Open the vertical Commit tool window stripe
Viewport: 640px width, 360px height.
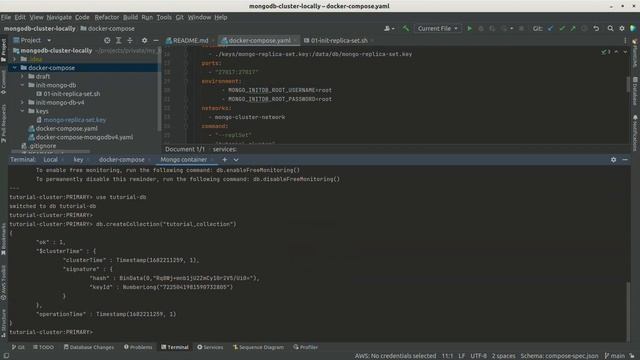[4, 82]
